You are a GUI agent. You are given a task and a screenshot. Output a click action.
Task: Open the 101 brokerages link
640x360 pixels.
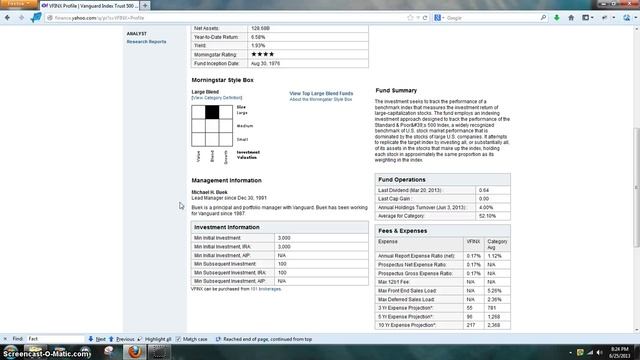pos(266,289)
